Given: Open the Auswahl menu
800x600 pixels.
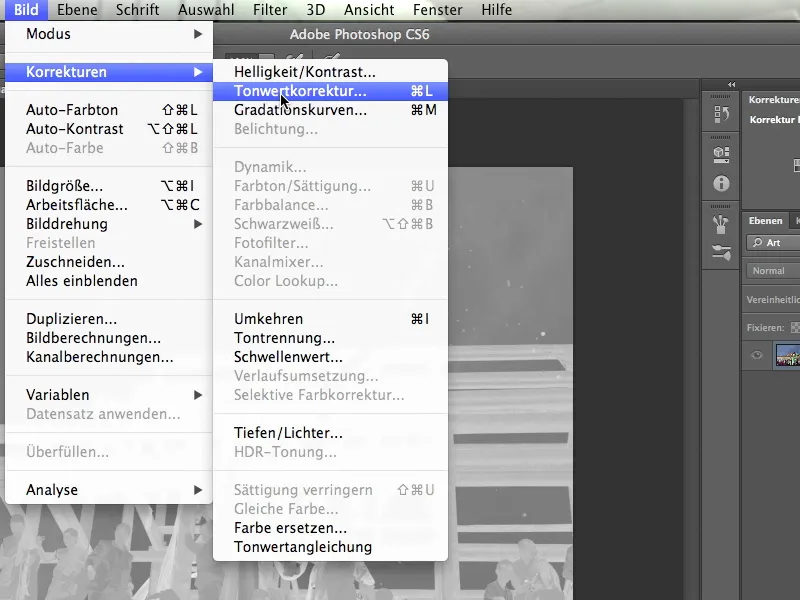Looking at the screenshot, I should click(x=206, y=10).
